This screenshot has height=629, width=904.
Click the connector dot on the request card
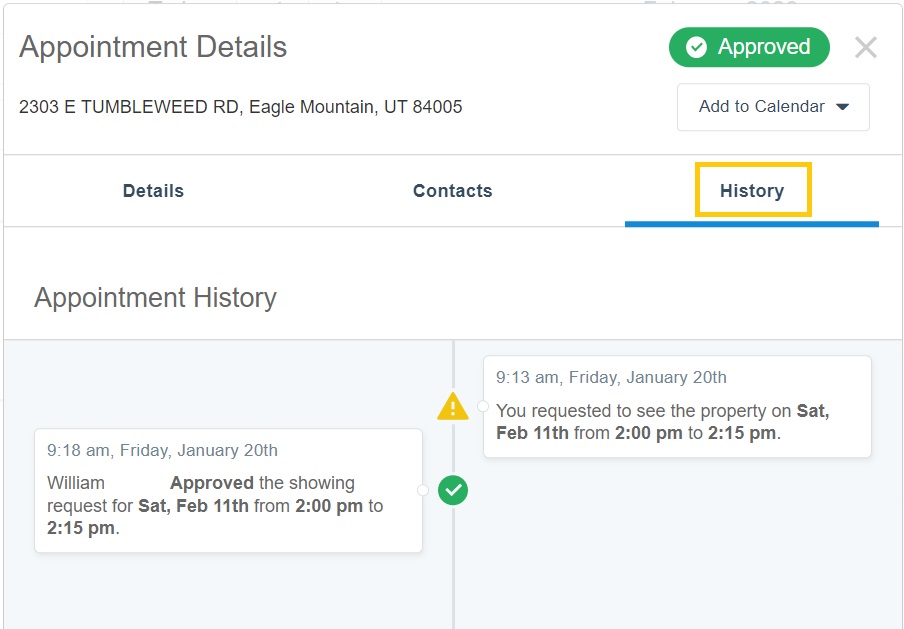point(483,406)
